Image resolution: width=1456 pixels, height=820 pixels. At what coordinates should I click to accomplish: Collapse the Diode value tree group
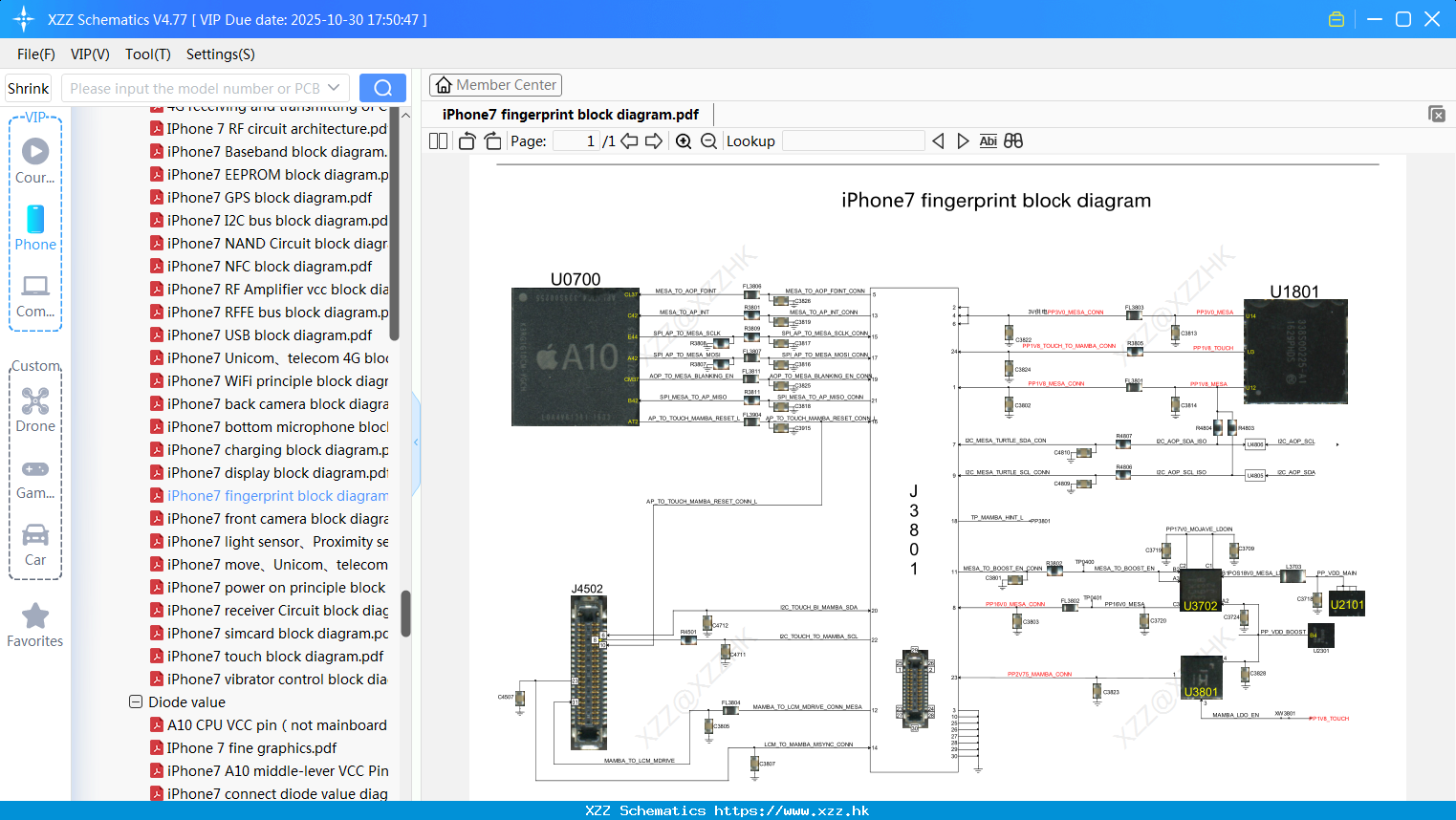tap(136, 701)
